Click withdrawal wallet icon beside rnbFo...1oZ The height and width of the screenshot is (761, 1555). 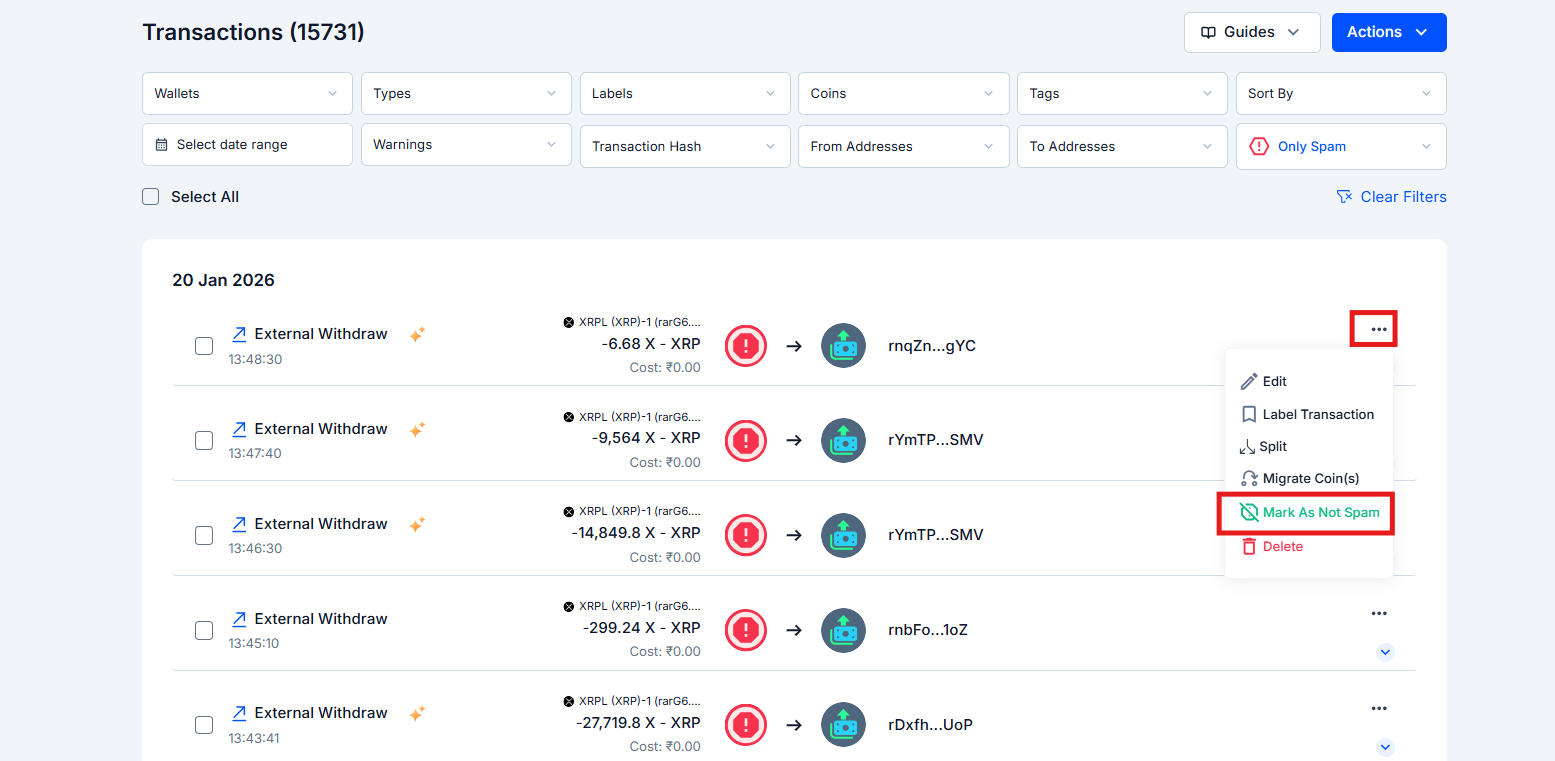[x=843, y=630]
